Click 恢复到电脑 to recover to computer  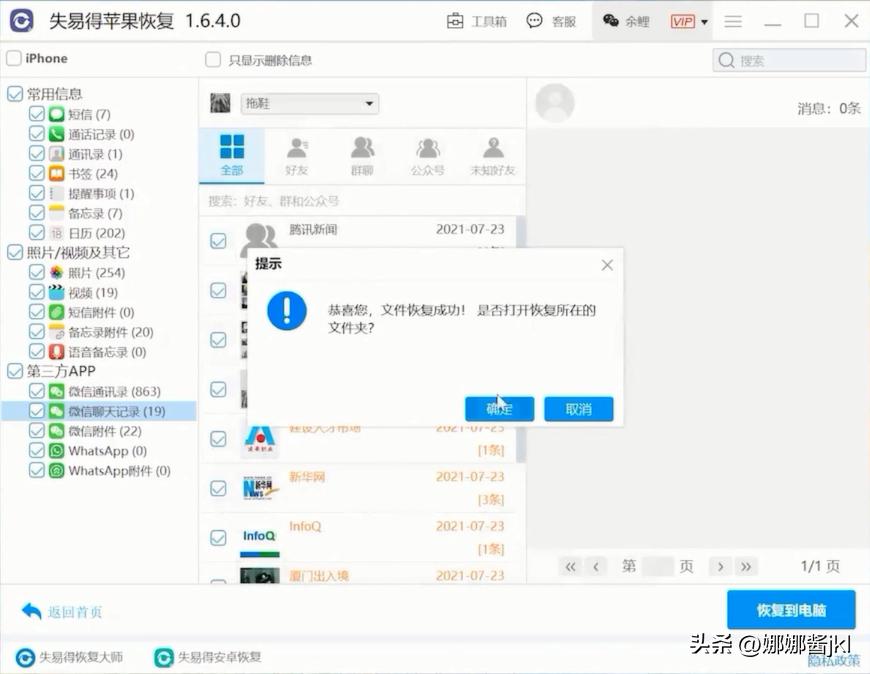click(x=791, y=609)
